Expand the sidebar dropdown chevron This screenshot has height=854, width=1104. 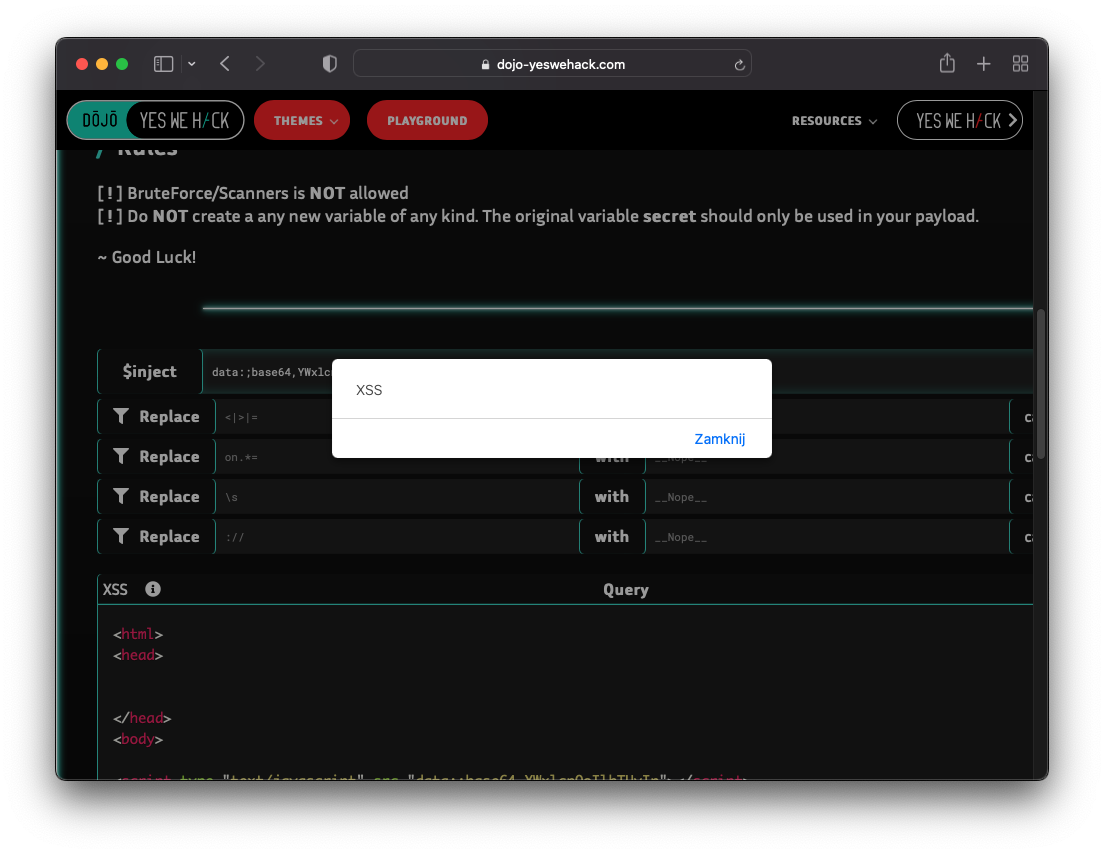[192, 64]
